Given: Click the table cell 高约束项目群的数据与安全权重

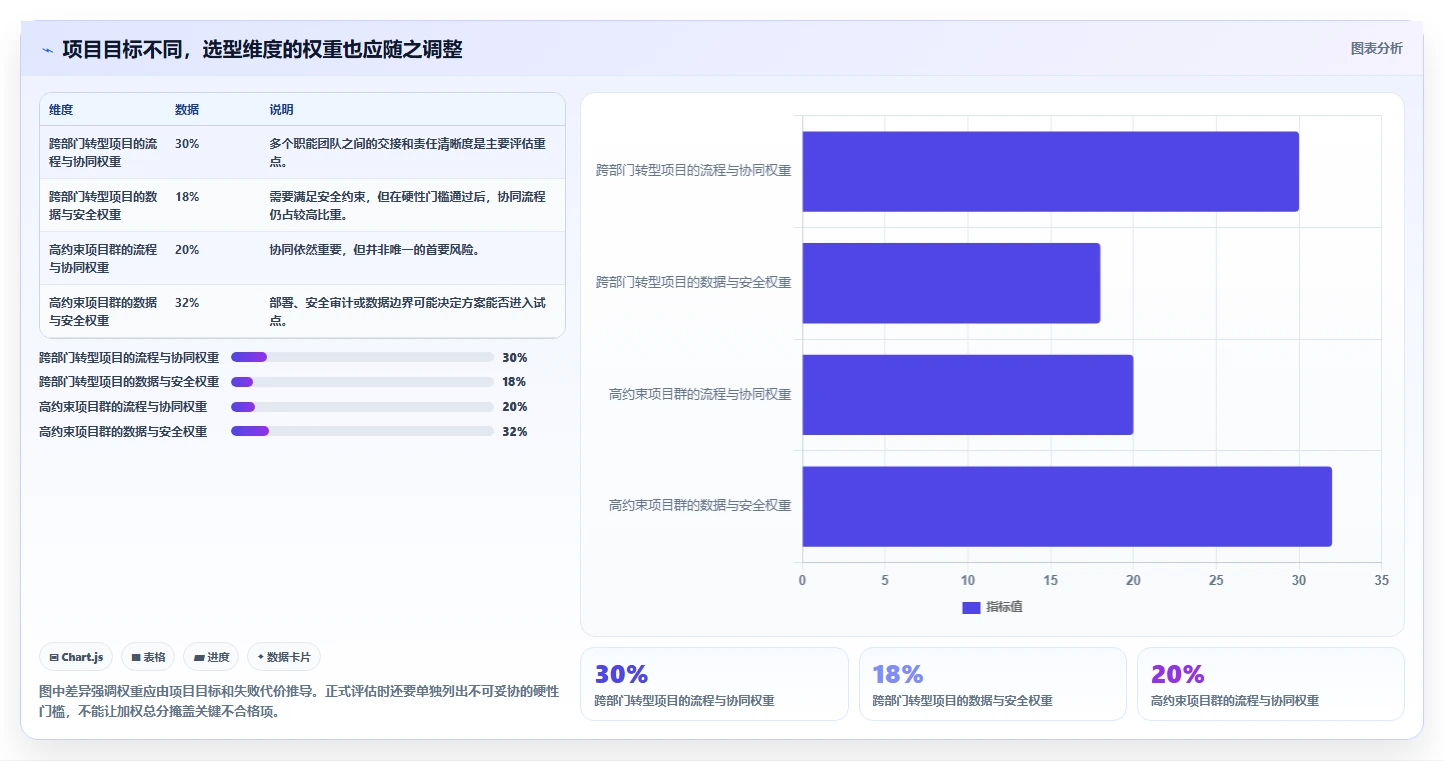Looking at the screenshot, I should pos(103,311).
